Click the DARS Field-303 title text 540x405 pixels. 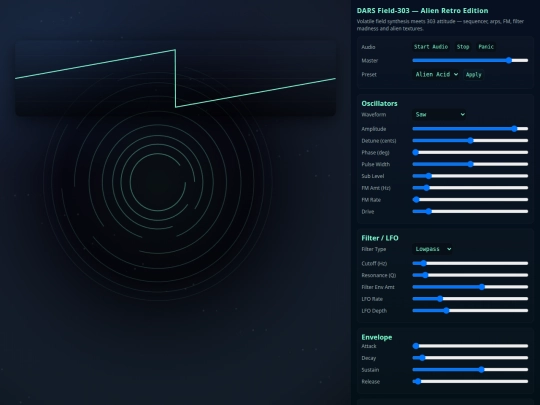point(422,11)
